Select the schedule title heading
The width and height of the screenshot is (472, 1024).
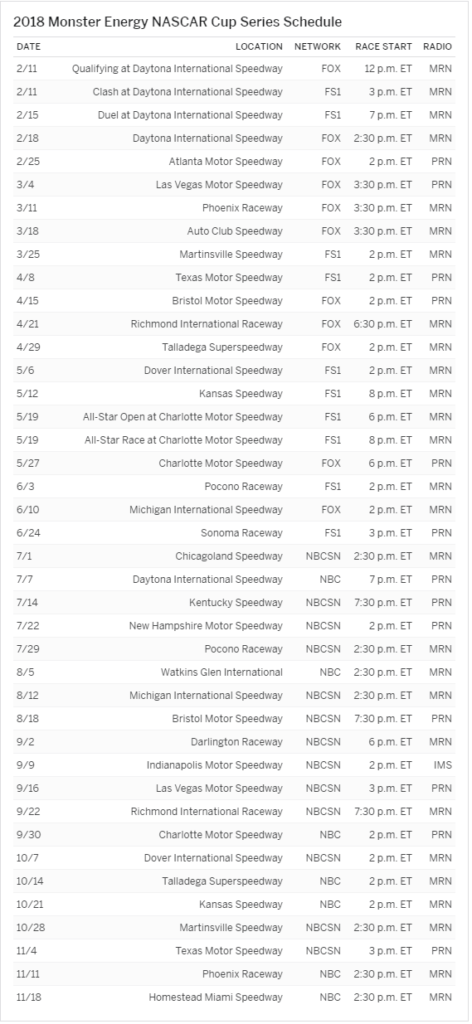(177, 22)
